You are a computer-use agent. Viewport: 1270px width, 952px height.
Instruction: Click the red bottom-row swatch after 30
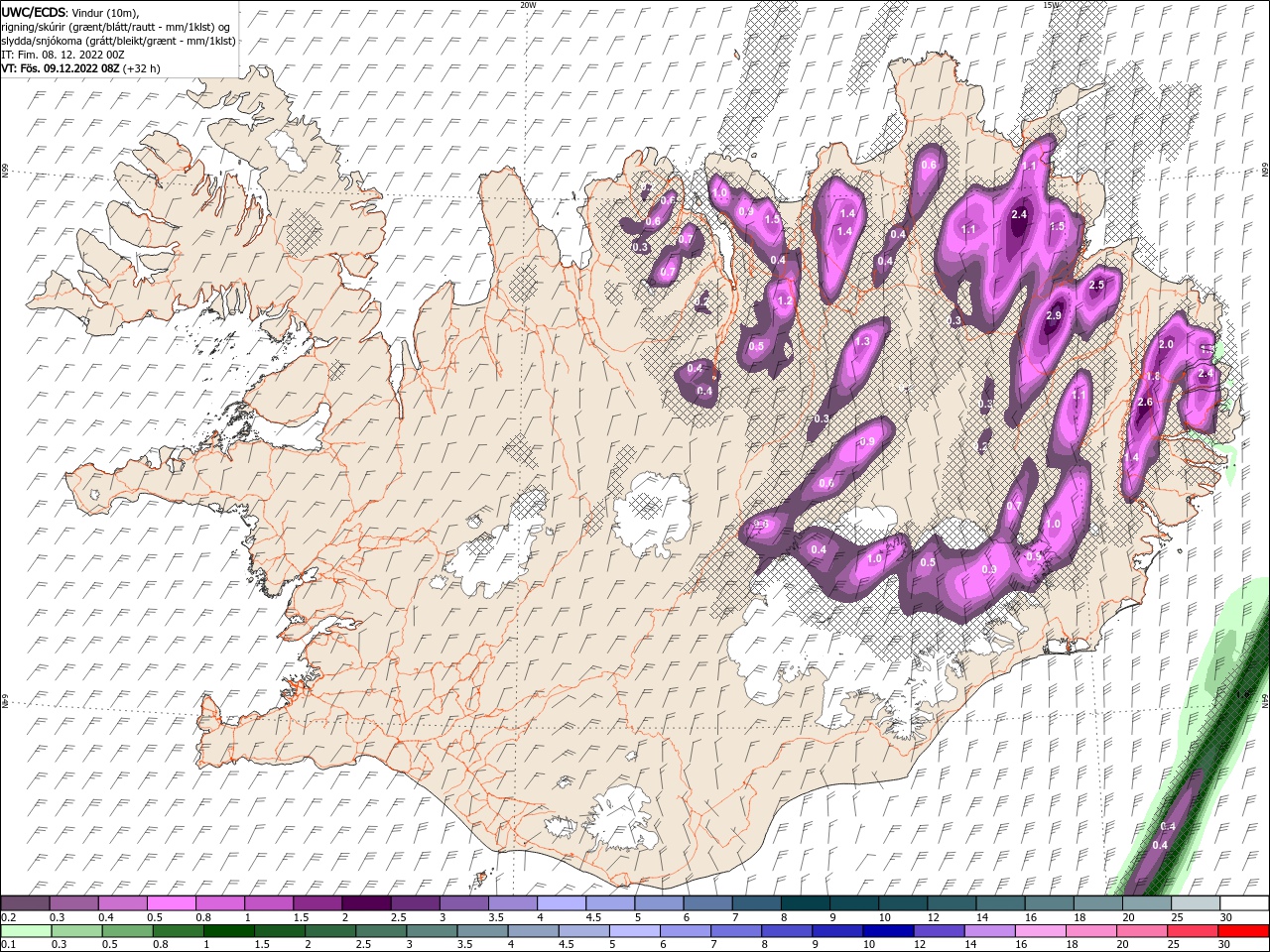pyautogui.click(x=1244, y=931)
